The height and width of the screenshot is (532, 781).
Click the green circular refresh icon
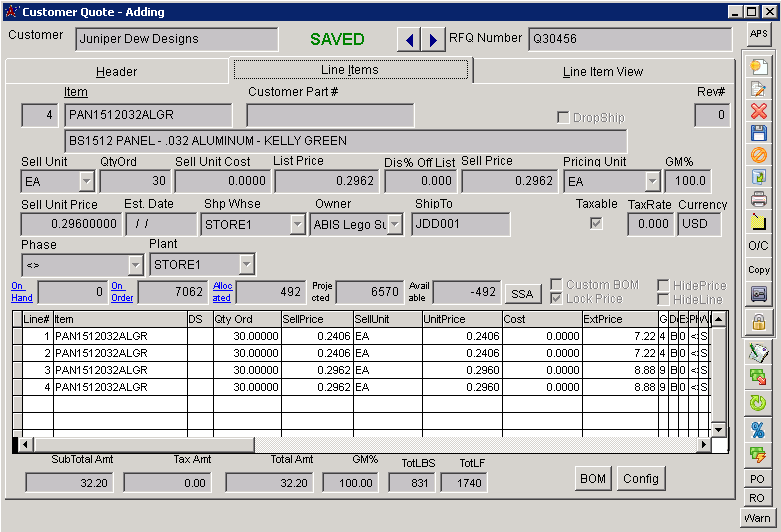(x=758, y=403)
